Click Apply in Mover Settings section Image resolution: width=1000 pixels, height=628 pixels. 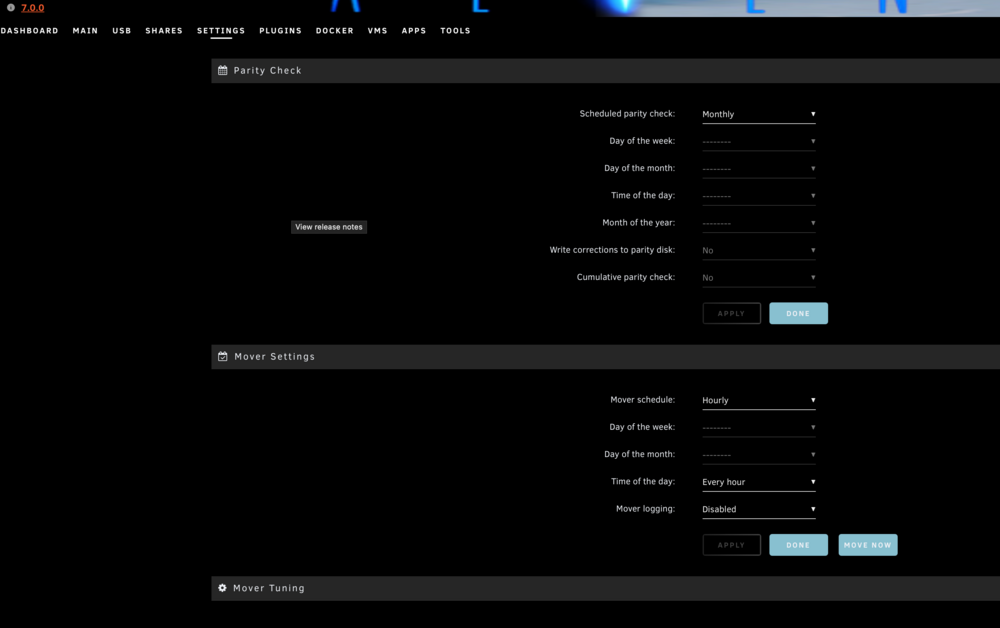point(732,545)
